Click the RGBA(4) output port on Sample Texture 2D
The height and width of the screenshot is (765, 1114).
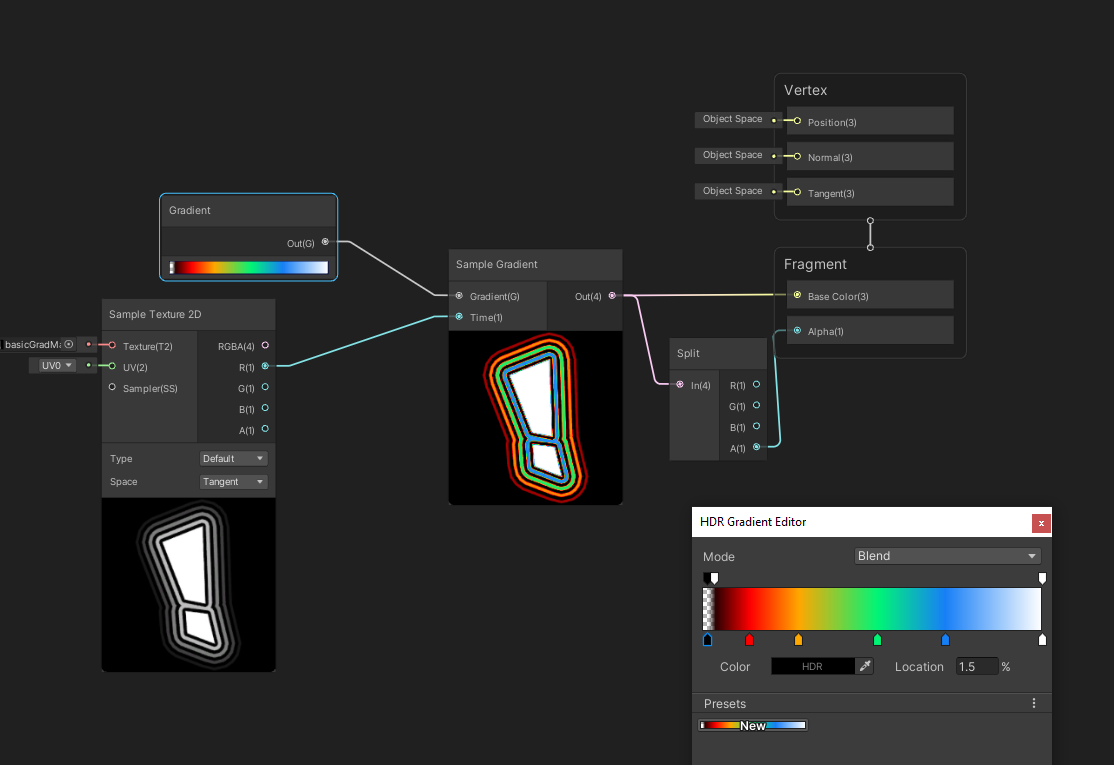coord(265,345)
